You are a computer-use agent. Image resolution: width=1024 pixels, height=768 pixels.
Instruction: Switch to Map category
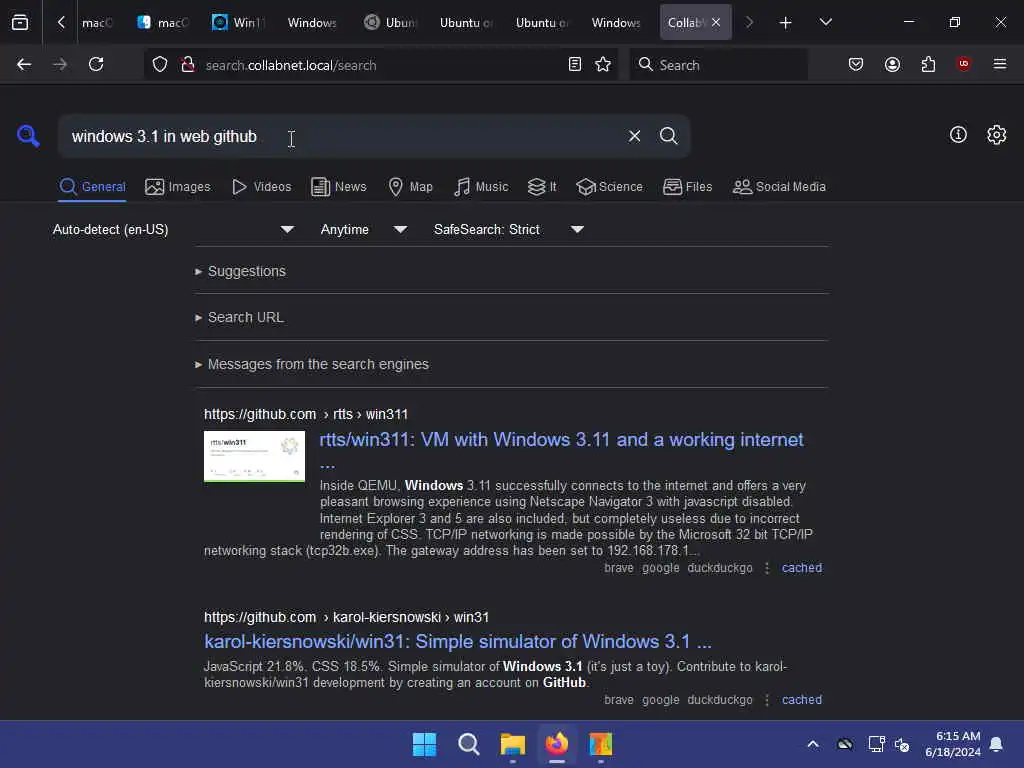click(410, 187)
